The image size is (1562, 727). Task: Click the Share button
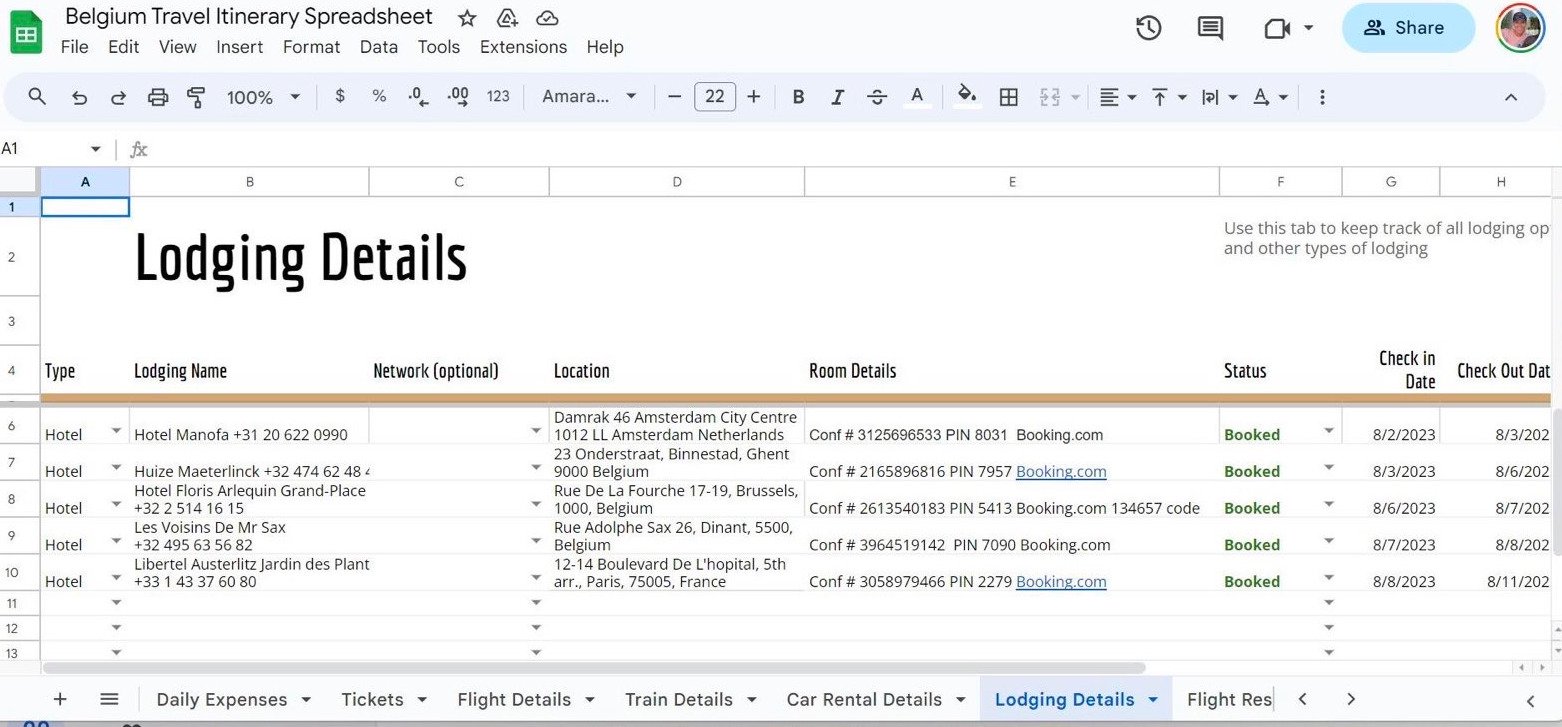click(x=1407, y=28)
